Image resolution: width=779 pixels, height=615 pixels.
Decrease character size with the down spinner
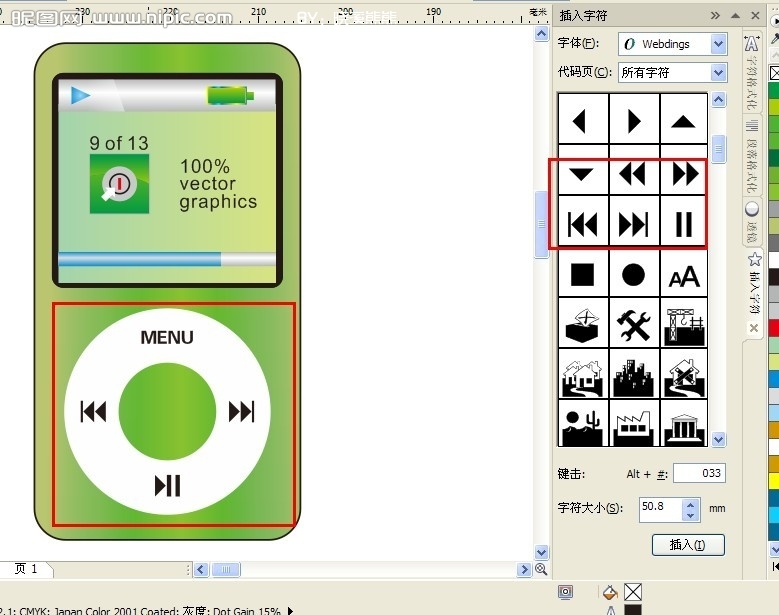point(691,516)
